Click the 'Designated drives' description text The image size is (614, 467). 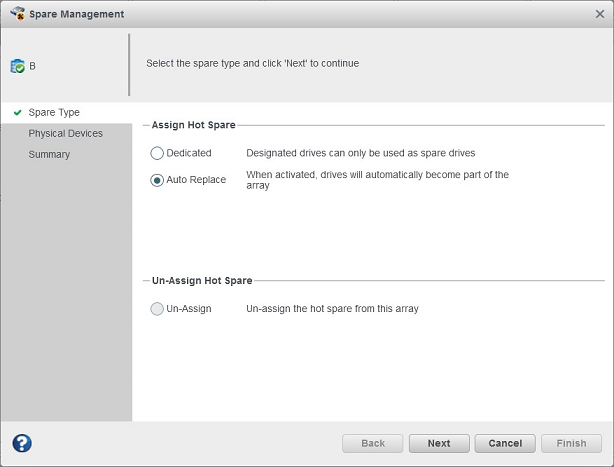[x=360, y=153]
